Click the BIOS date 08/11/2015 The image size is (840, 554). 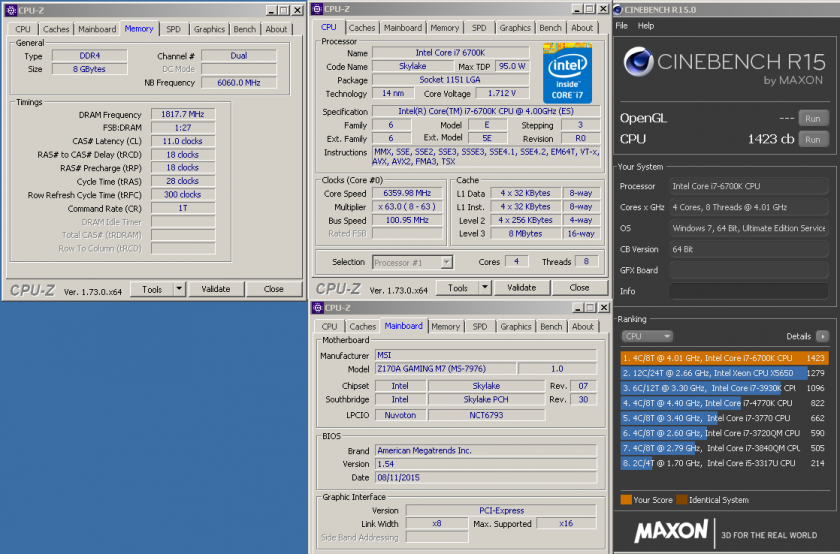click(x=486, y=477)
